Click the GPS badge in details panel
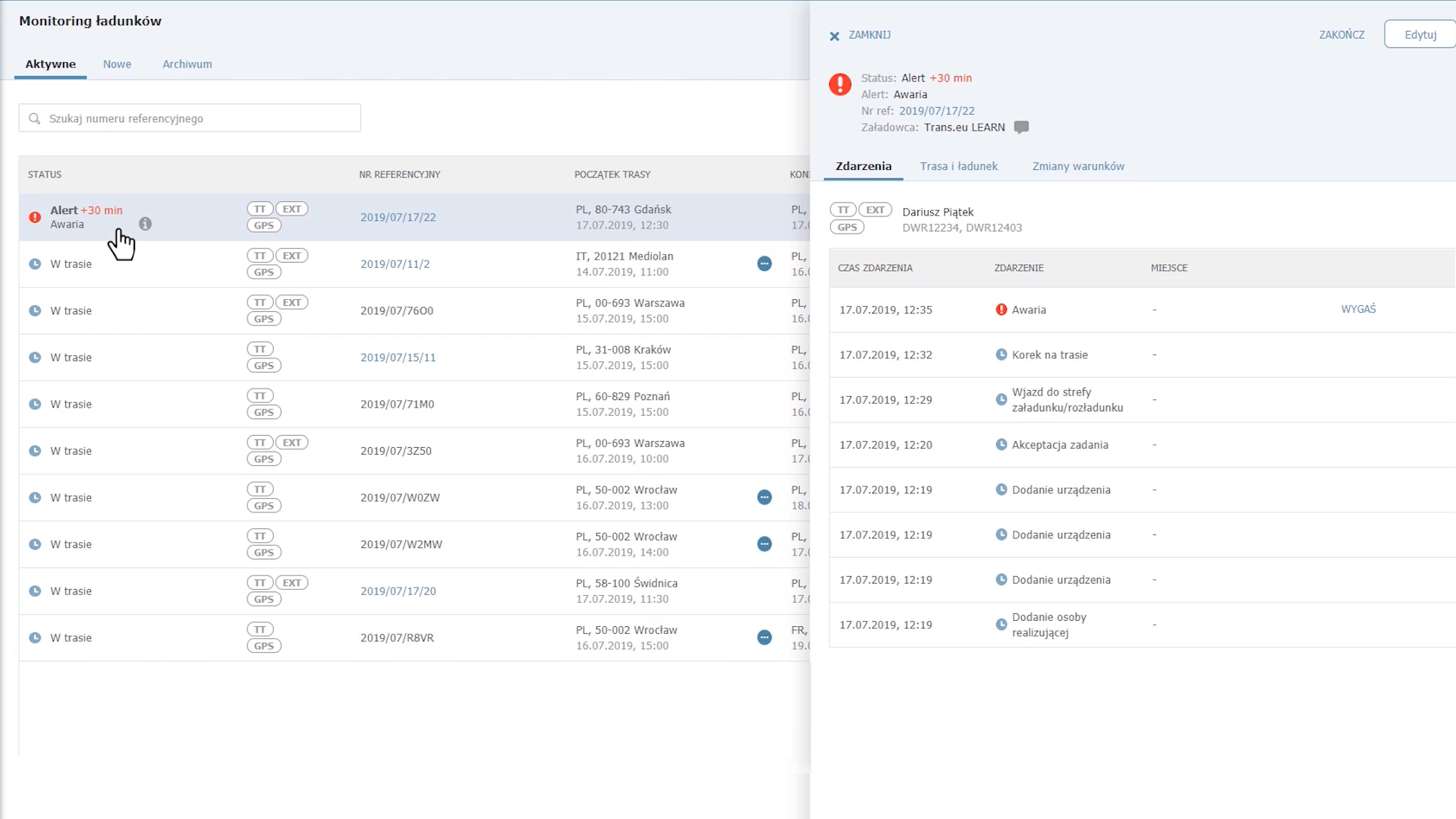1456x819 pixels. pos(847,227)
